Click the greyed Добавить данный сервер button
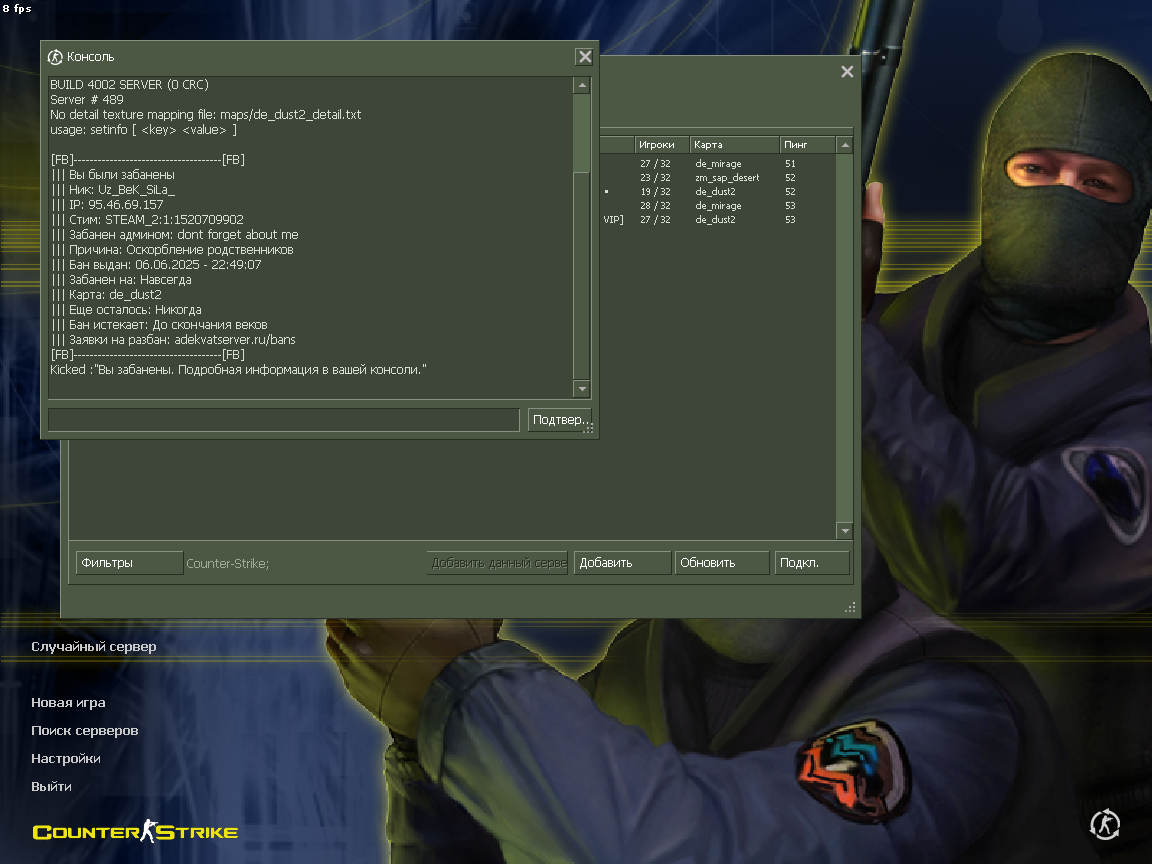Screen dimensions: 1152x864 coord(497,563)
